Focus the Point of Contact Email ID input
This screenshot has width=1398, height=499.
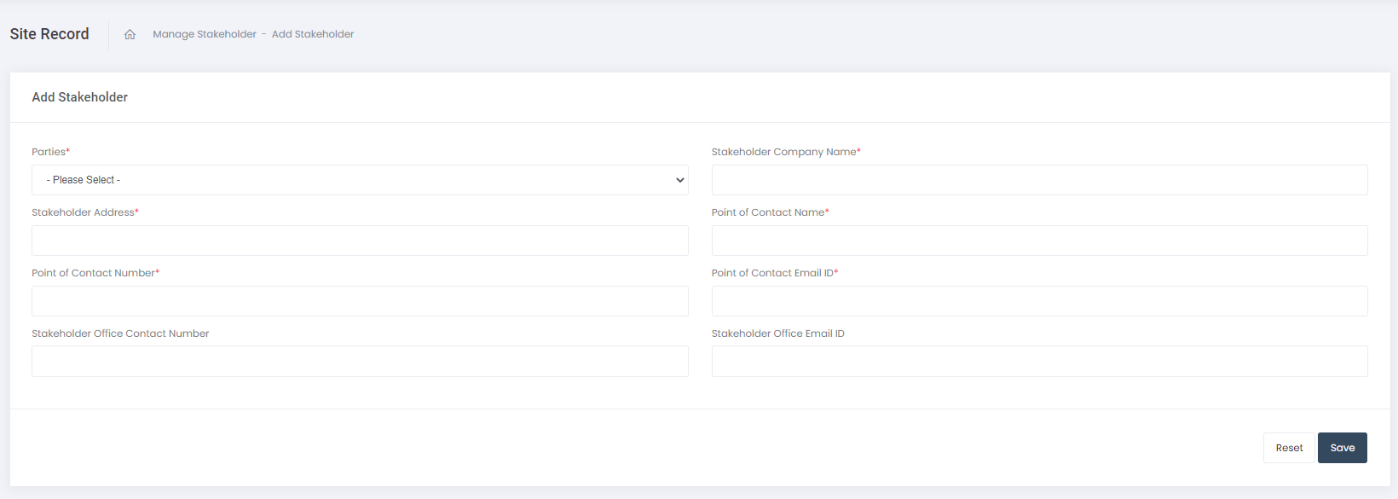(x=1039, y=301)
